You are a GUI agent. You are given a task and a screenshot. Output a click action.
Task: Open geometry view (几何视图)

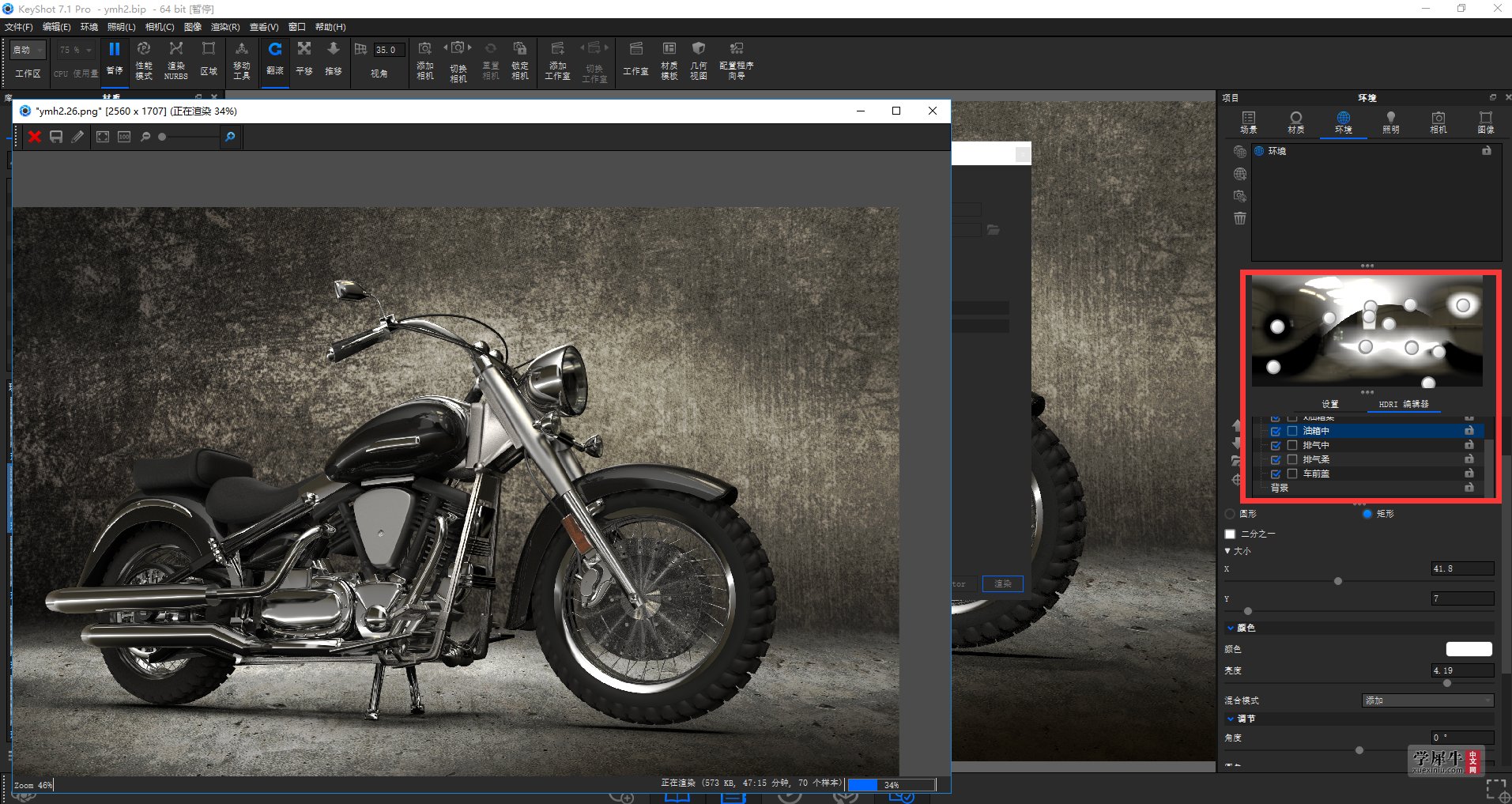point(699,61)
